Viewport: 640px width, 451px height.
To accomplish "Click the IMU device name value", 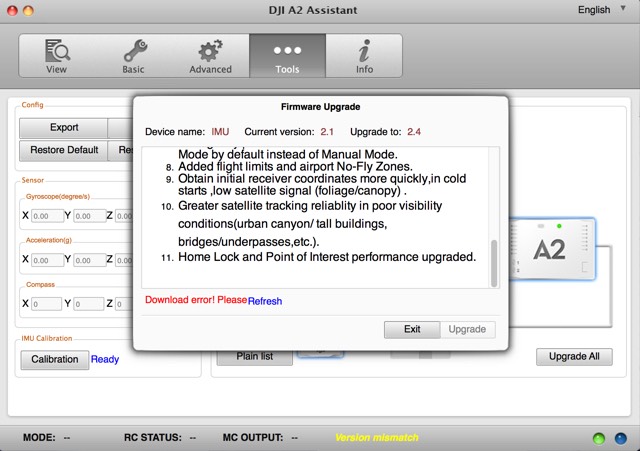I will coord(220,132).
